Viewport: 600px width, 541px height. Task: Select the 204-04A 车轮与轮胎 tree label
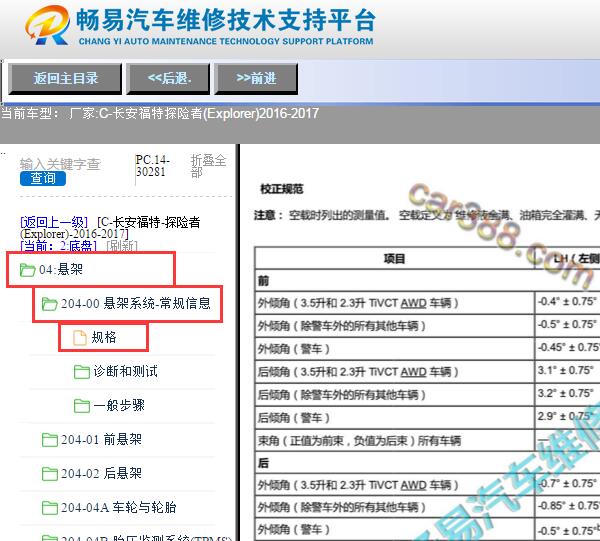click(x=119, y=507)
